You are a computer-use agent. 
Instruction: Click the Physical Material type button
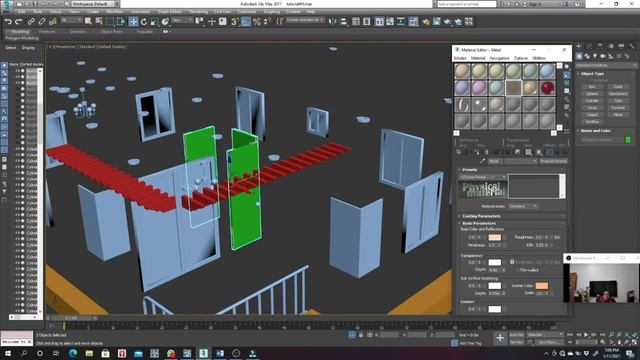click(x=553, y=161)
